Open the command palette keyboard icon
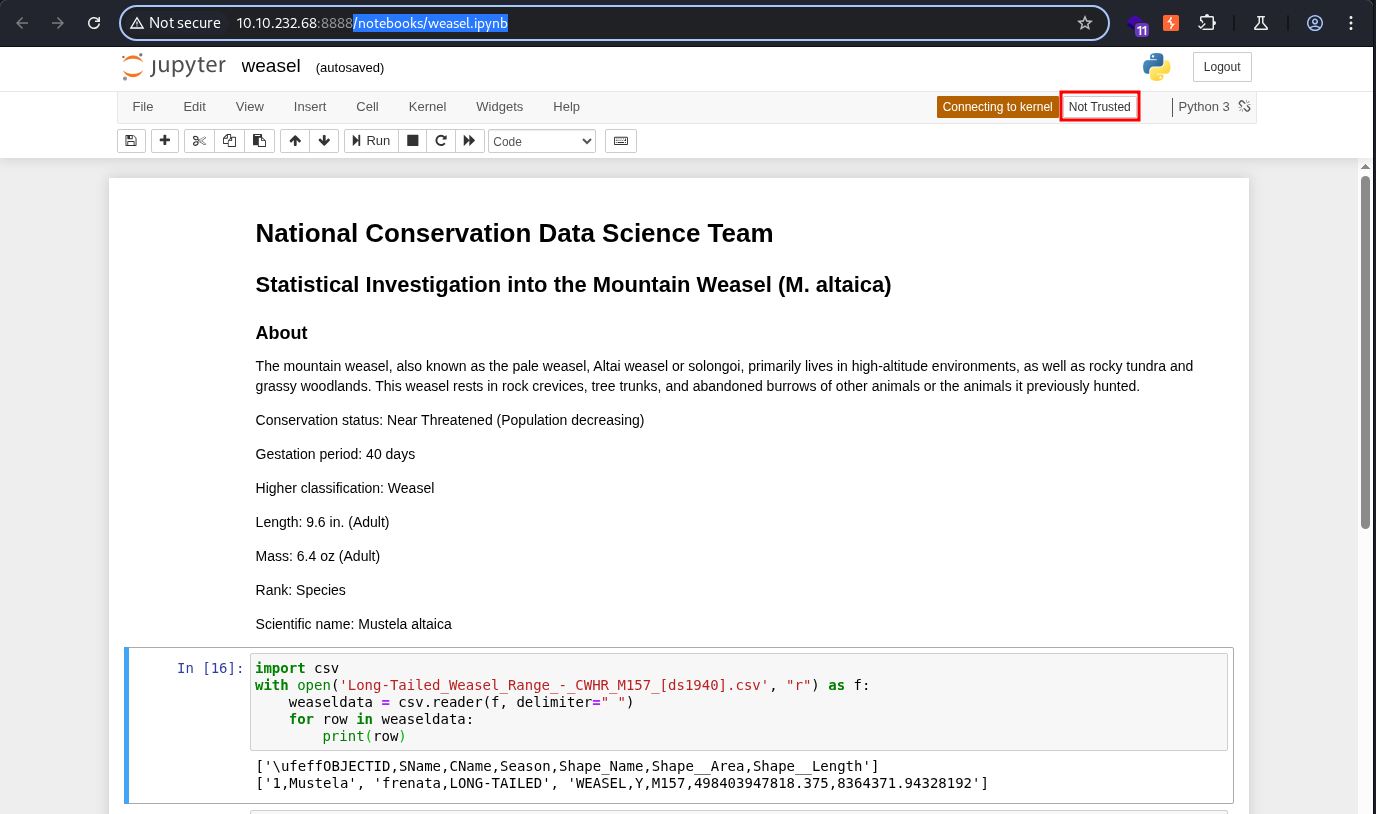The height and width of the screenshot is (814, 1376). tap(621, 141)
